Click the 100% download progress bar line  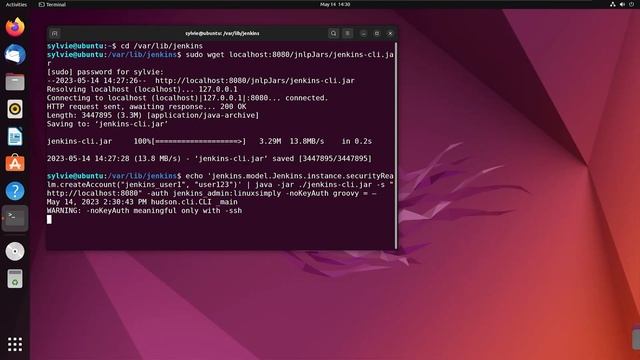209,141
